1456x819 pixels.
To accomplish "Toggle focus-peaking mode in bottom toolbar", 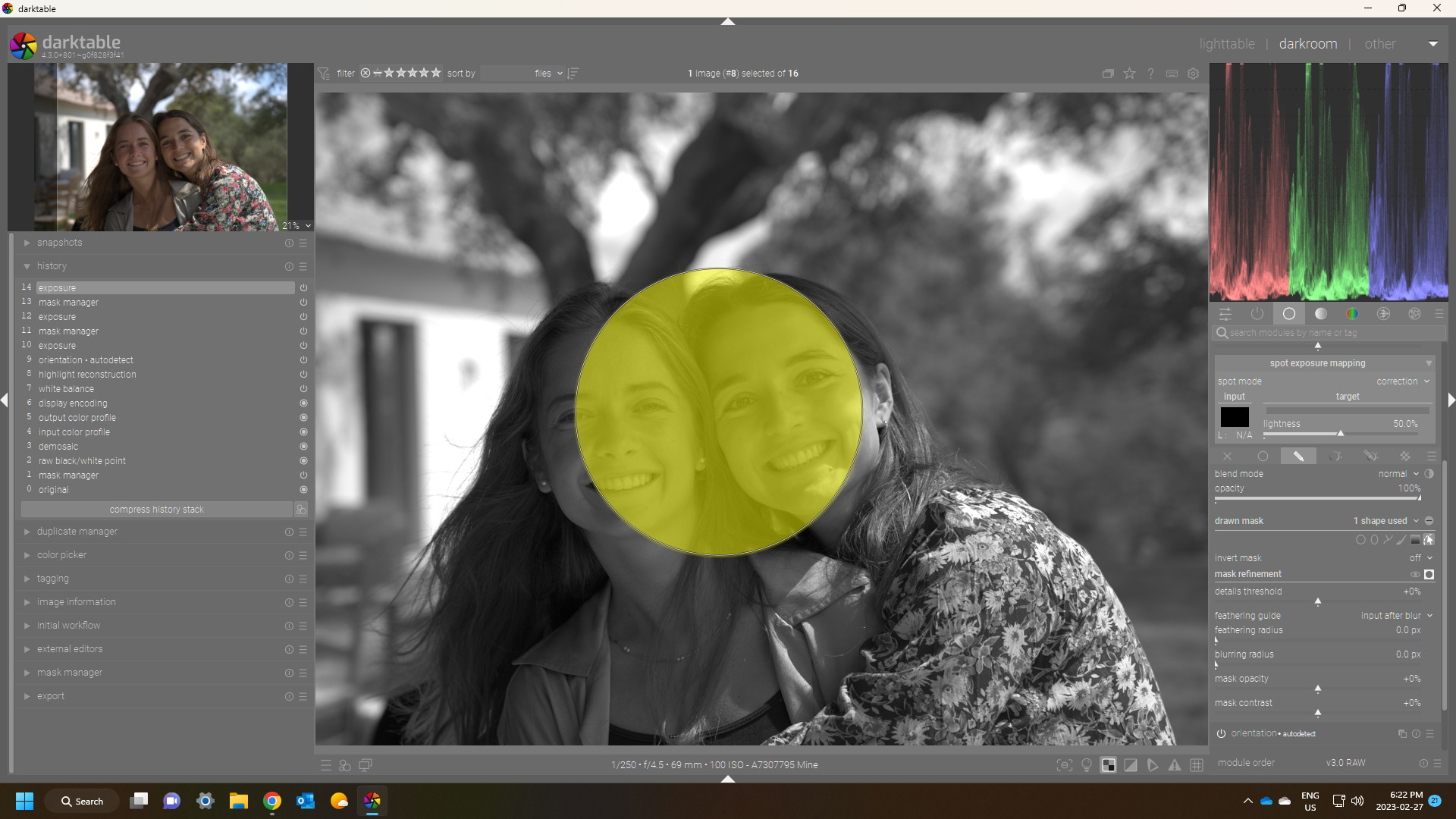I will pos(1064,765).
